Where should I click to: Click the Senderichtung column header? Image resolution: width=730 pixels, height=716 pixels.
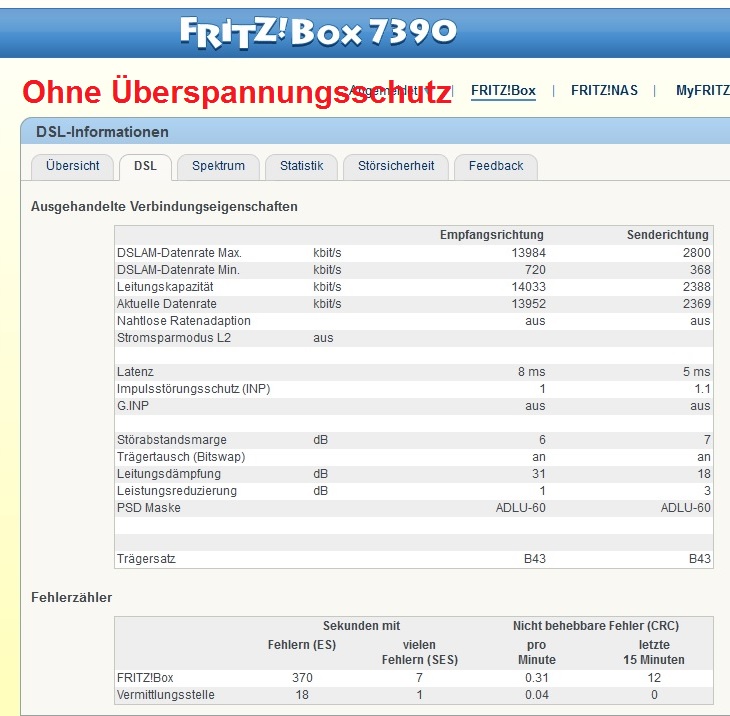668,235
